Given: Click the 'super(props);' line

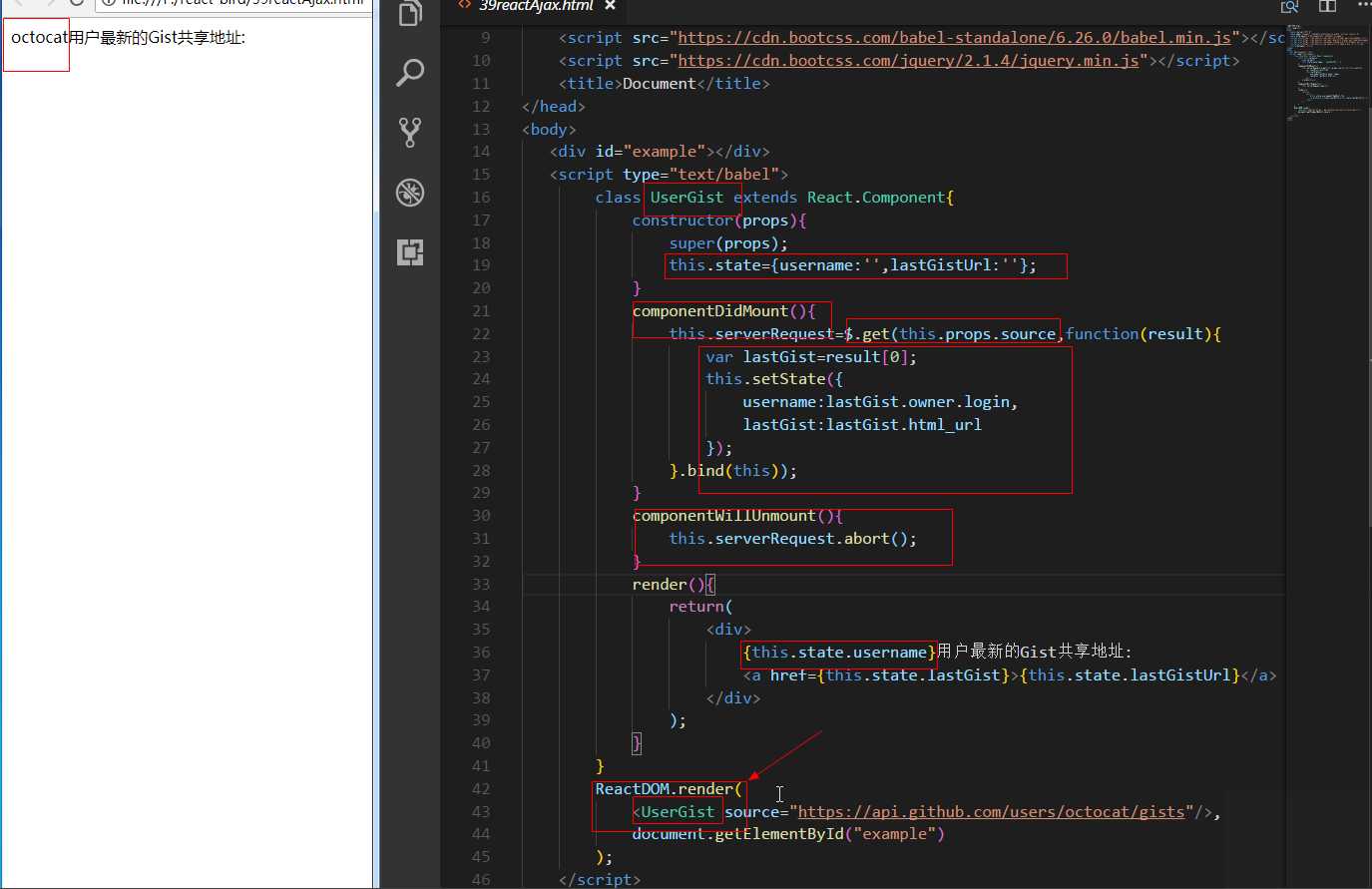Looking at the screenshot, I should point(728,243).
